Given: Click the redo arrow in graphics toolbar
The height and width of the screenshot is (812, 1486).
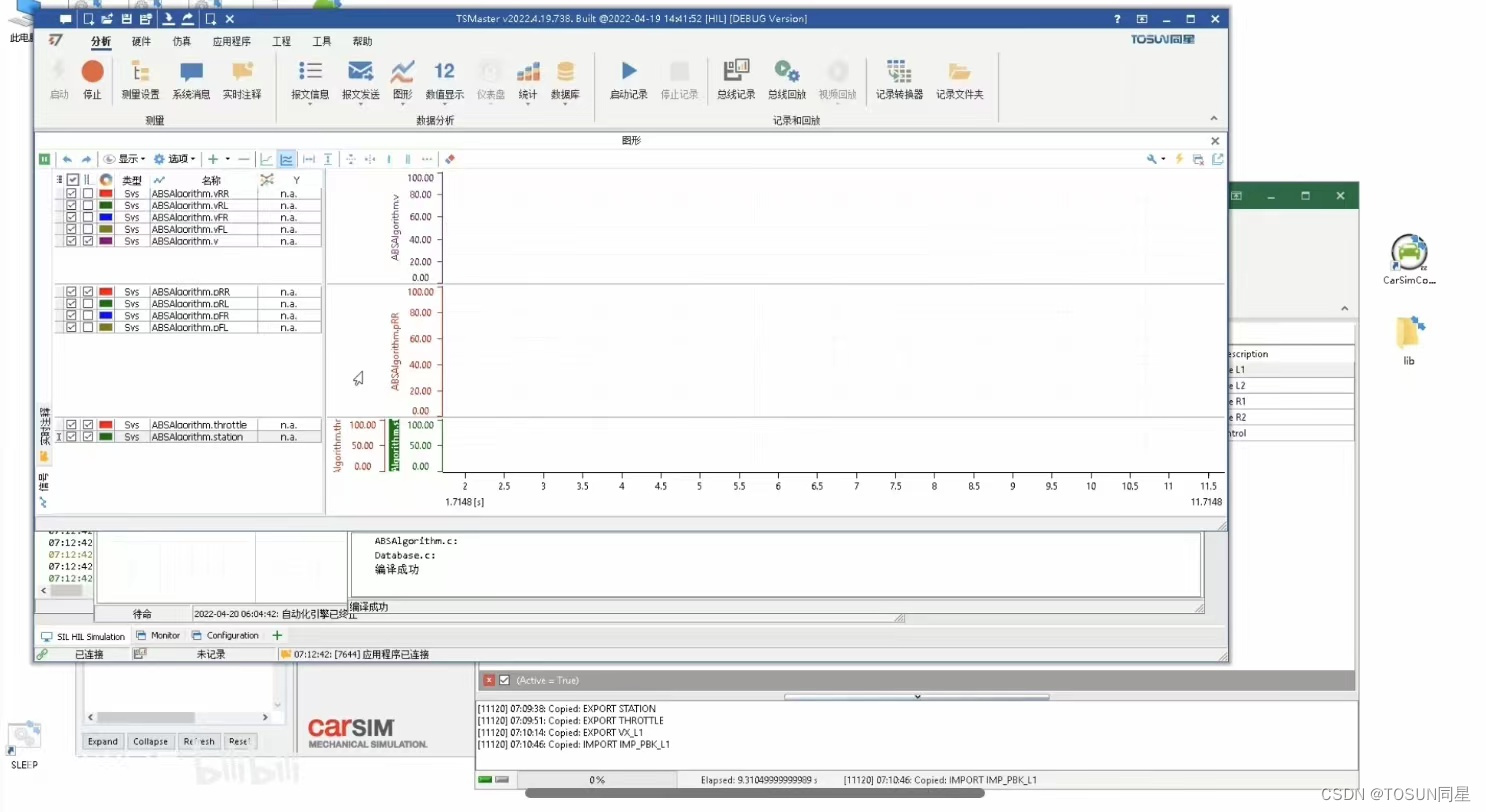Looking at the screenshot, I should tap(86, 159).
